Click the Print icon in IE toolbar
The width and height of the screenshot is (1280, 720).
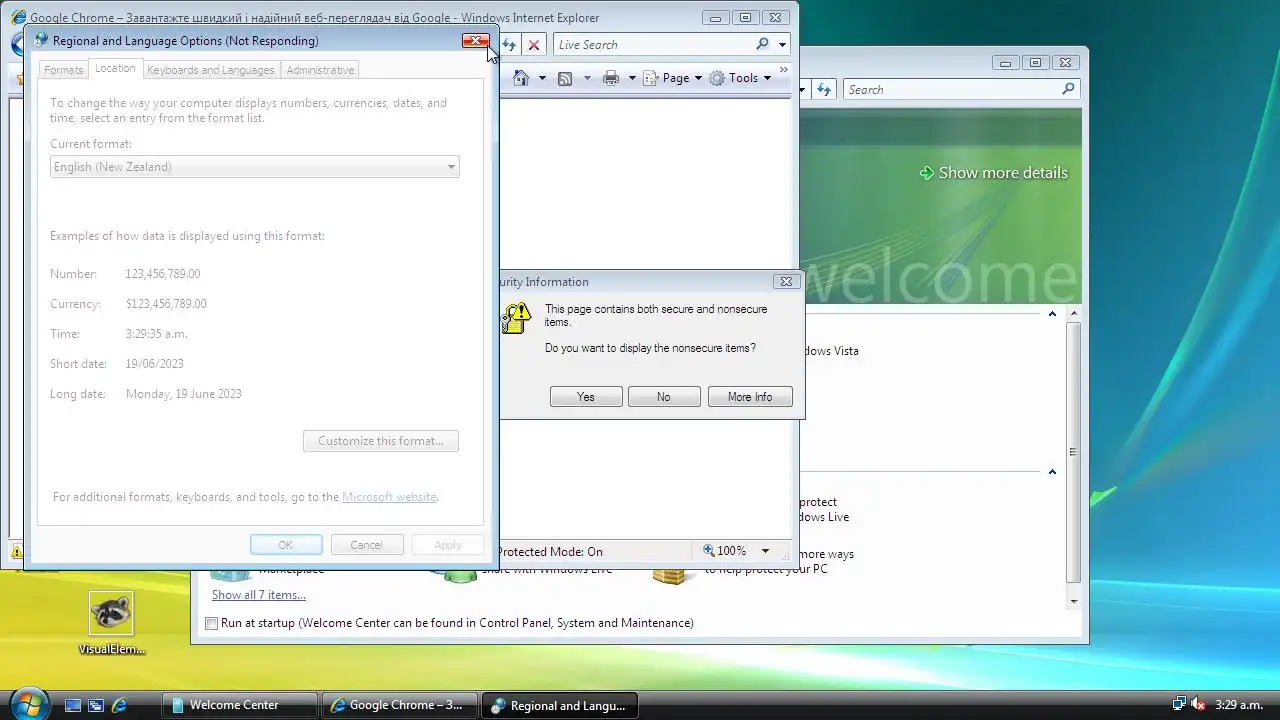tap(611, 78)
